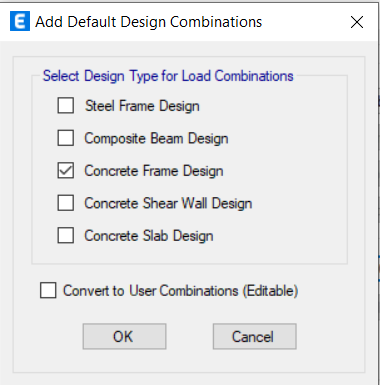Click the 'Select Design Type for Load Combinations' heading

pos(168,76)
